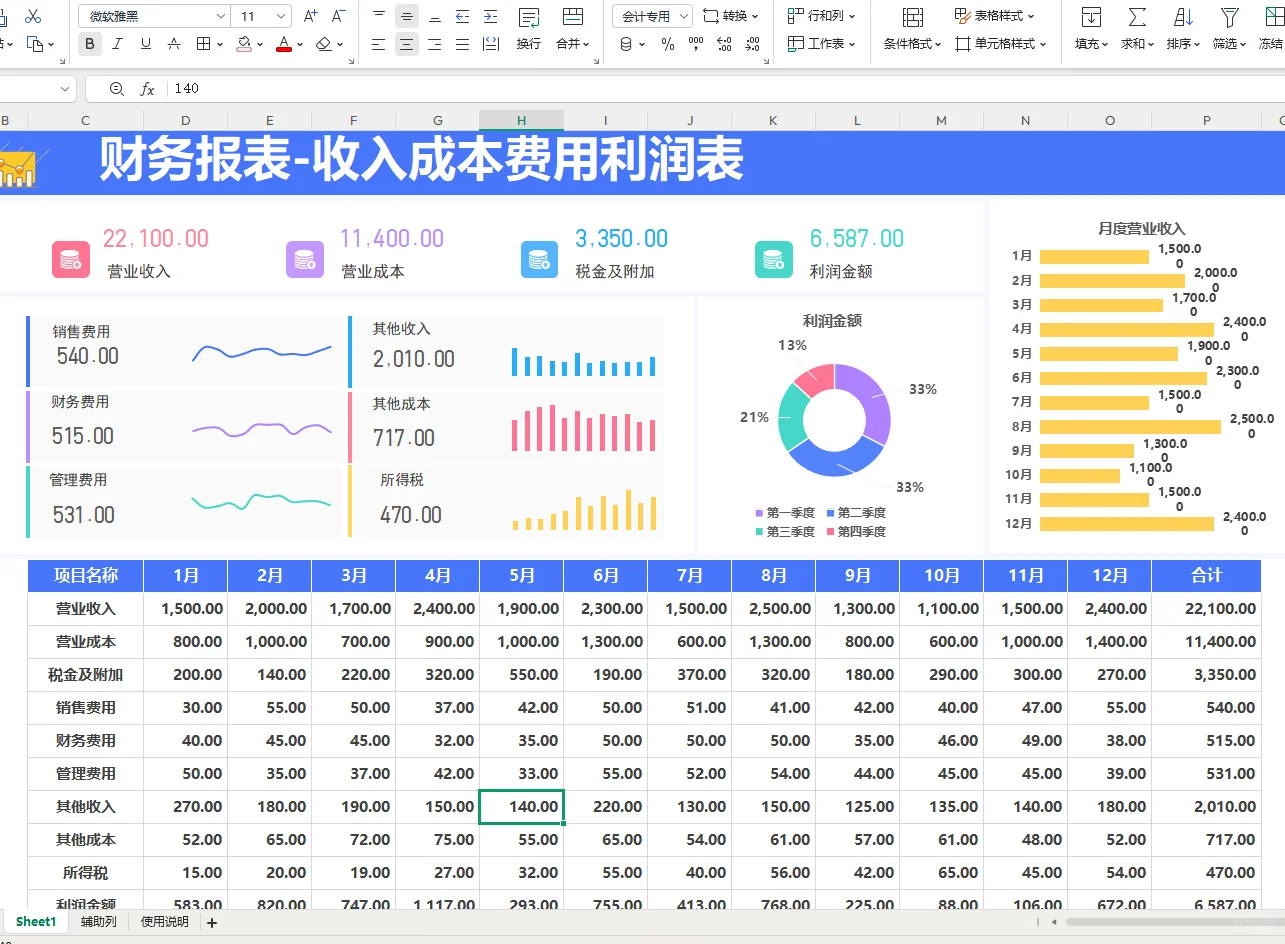Switch to the 辅助列 sheet tab
Screen dimensions: 1285x944
[99, 922]
